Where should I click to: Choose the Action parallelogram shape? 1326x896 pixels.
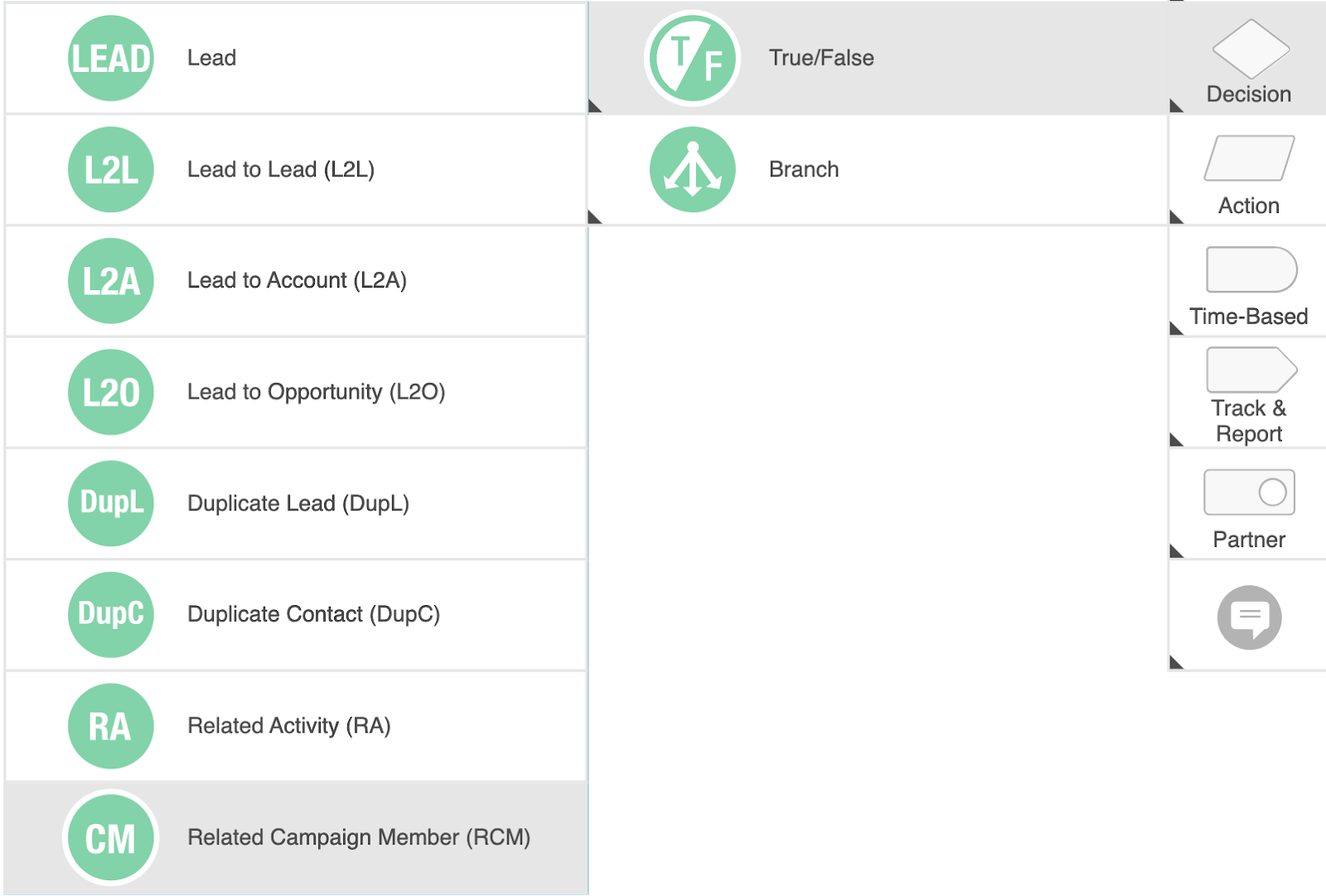[x=1250, y=158]
